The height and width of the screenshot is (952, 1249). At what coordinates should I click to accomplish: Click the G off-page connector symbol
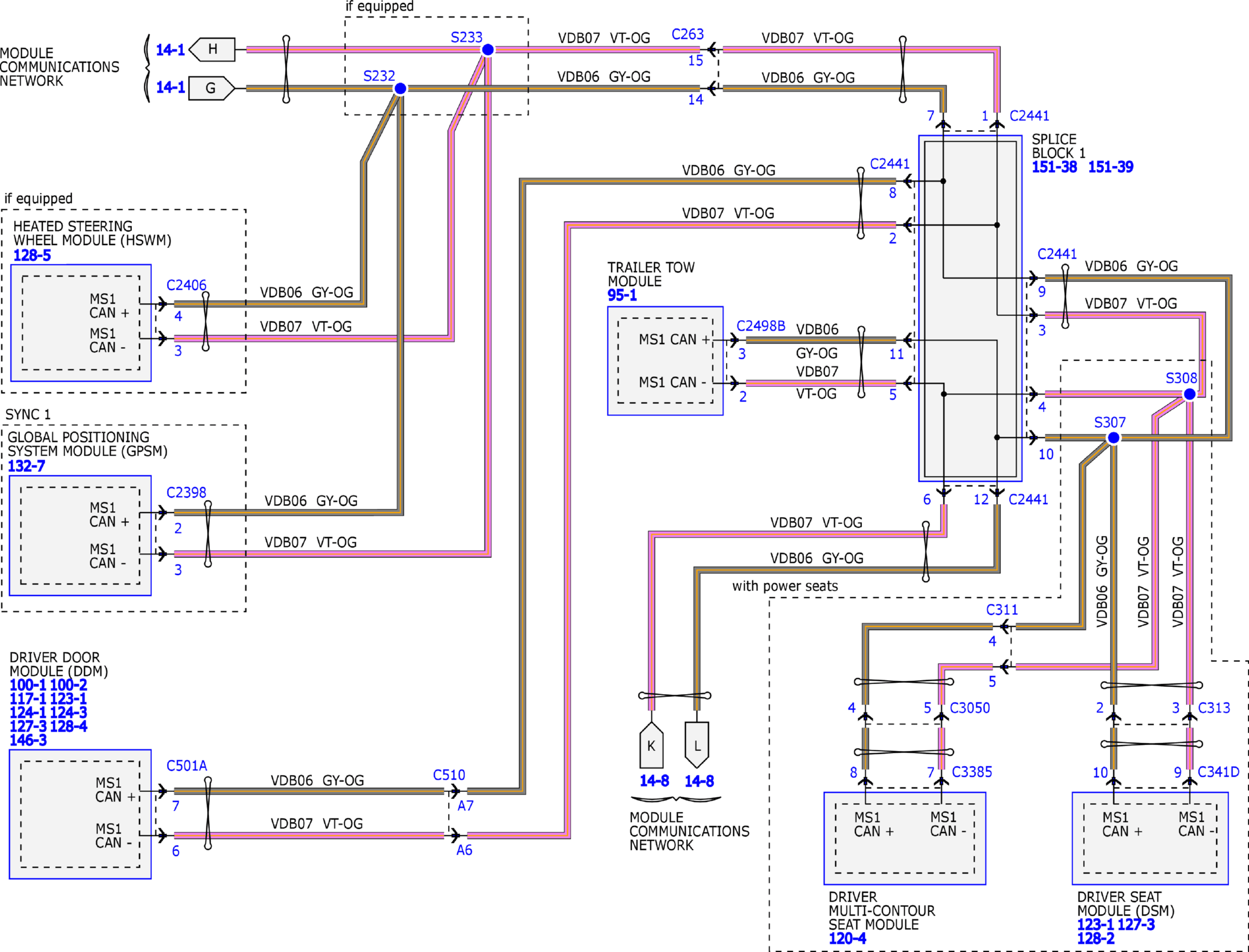coord(211,89)
